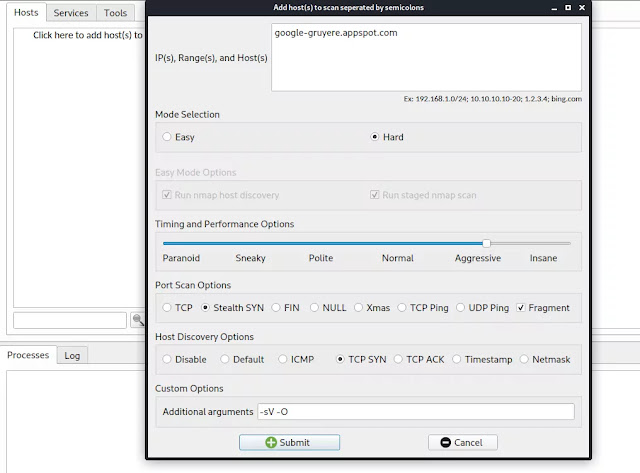
Task: Select Disable host discovery option
Action: click(167, 359)
